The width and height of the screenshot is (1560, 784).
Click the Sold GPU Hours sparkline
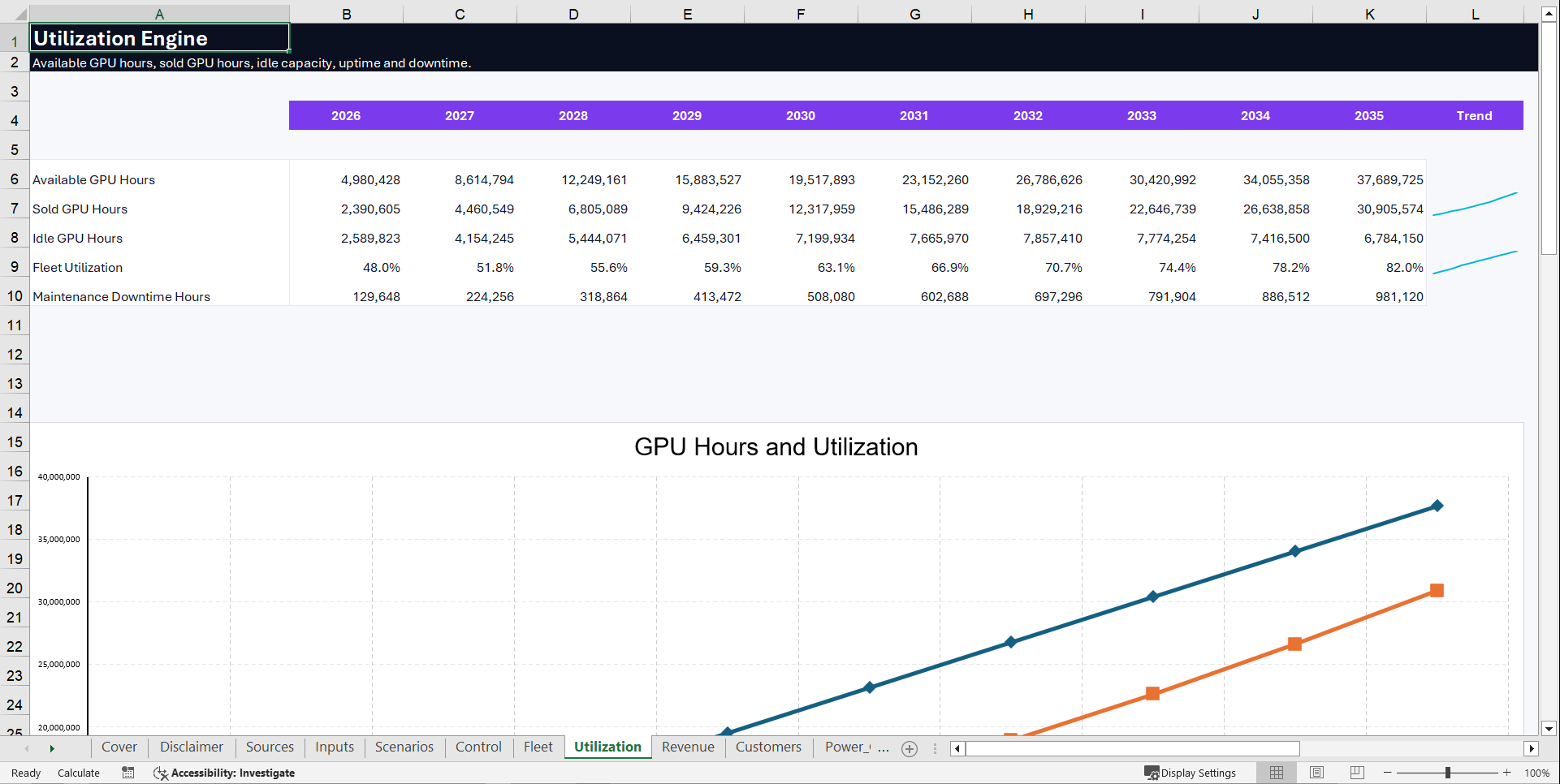pos(1475,204)
